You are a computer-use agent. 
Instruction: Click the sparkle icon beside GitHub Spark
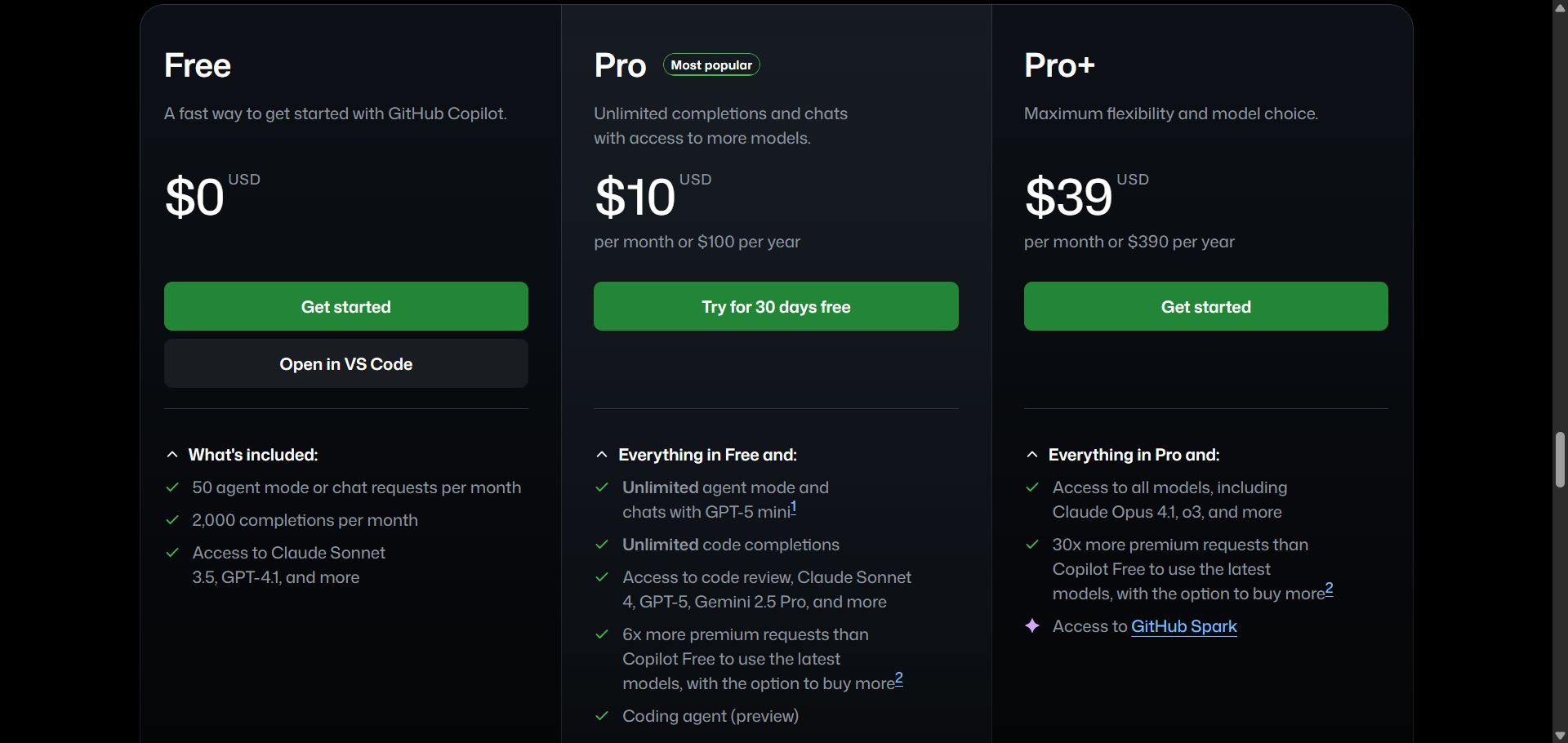1032,626
